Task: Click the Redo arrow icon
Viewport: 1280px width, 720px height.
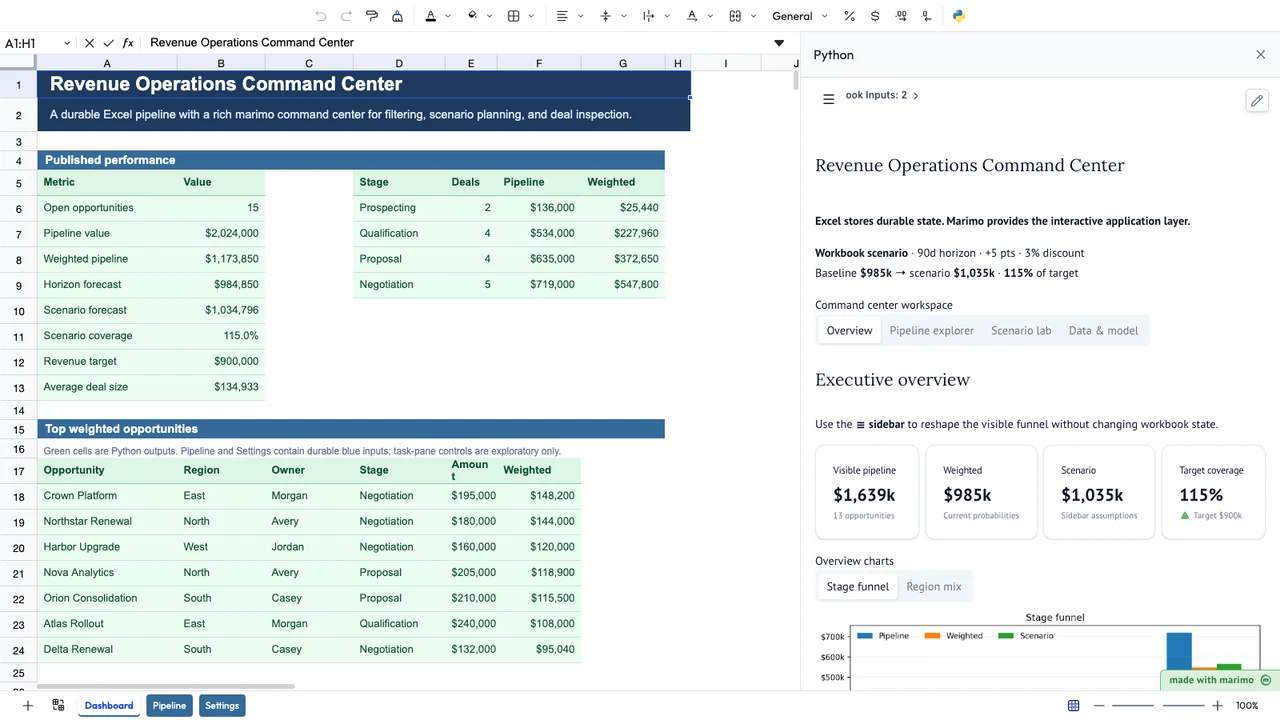Action: [x=346, y=16]
